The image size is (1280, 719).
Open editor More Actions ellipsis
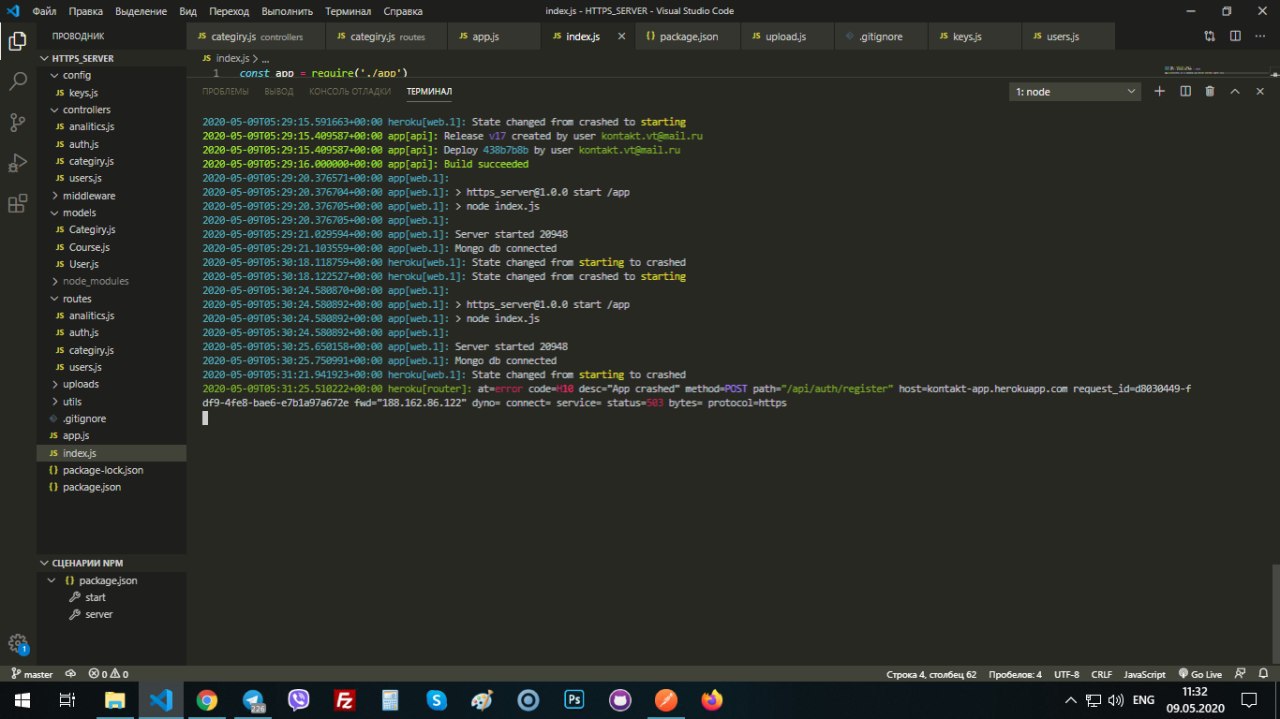tap(1260, 36)
